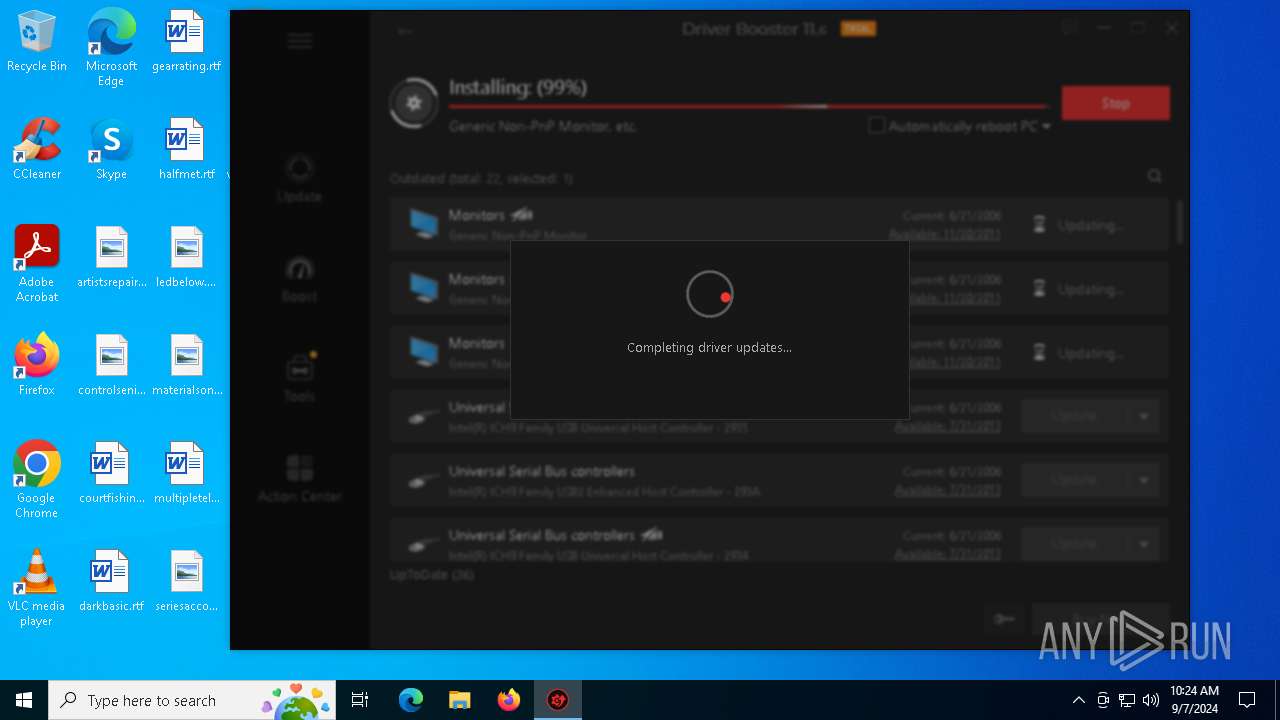Select ledbelow image file on desktop

[x=186, y=258]
